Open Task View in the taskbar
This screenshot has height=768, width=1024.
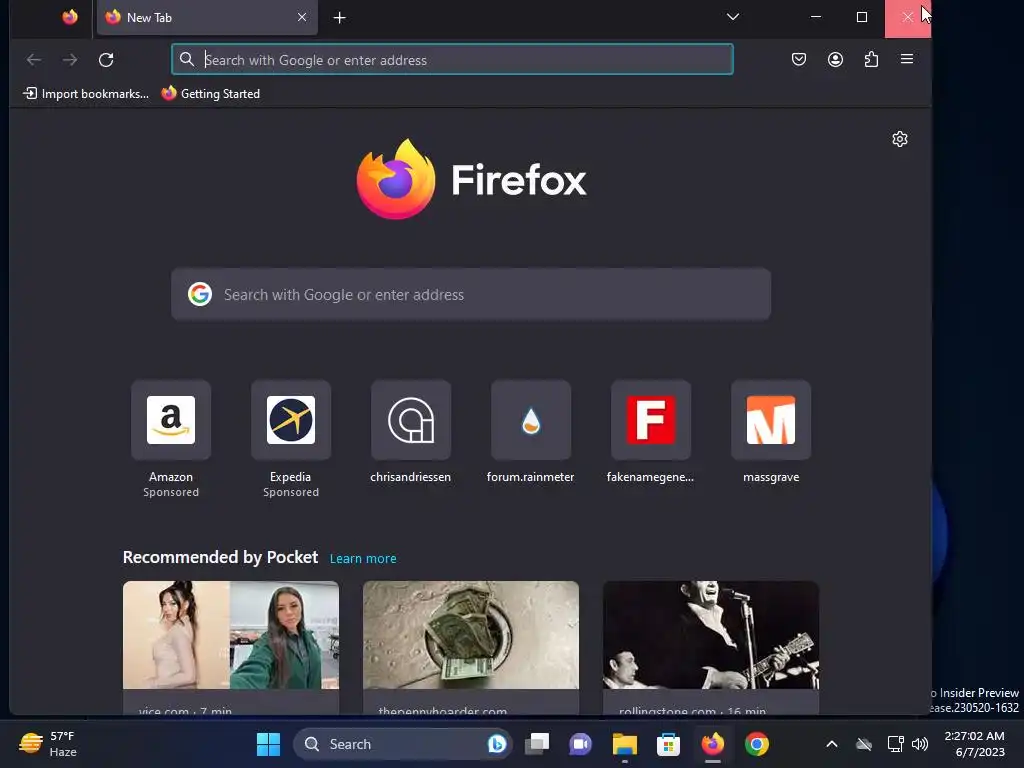537,744
